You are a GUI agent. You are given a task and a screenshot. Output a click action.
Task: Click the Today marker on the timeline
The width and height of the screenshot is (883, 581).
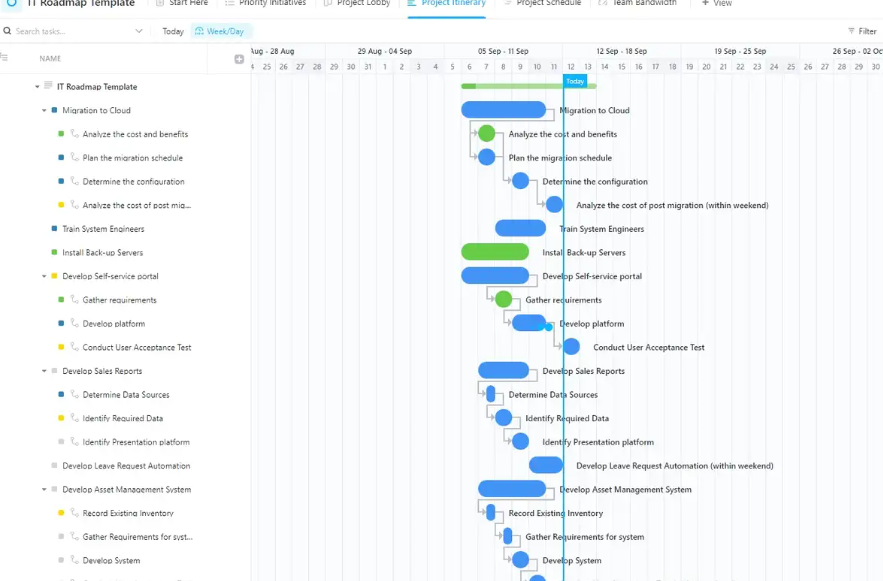[x=575, y=82]
